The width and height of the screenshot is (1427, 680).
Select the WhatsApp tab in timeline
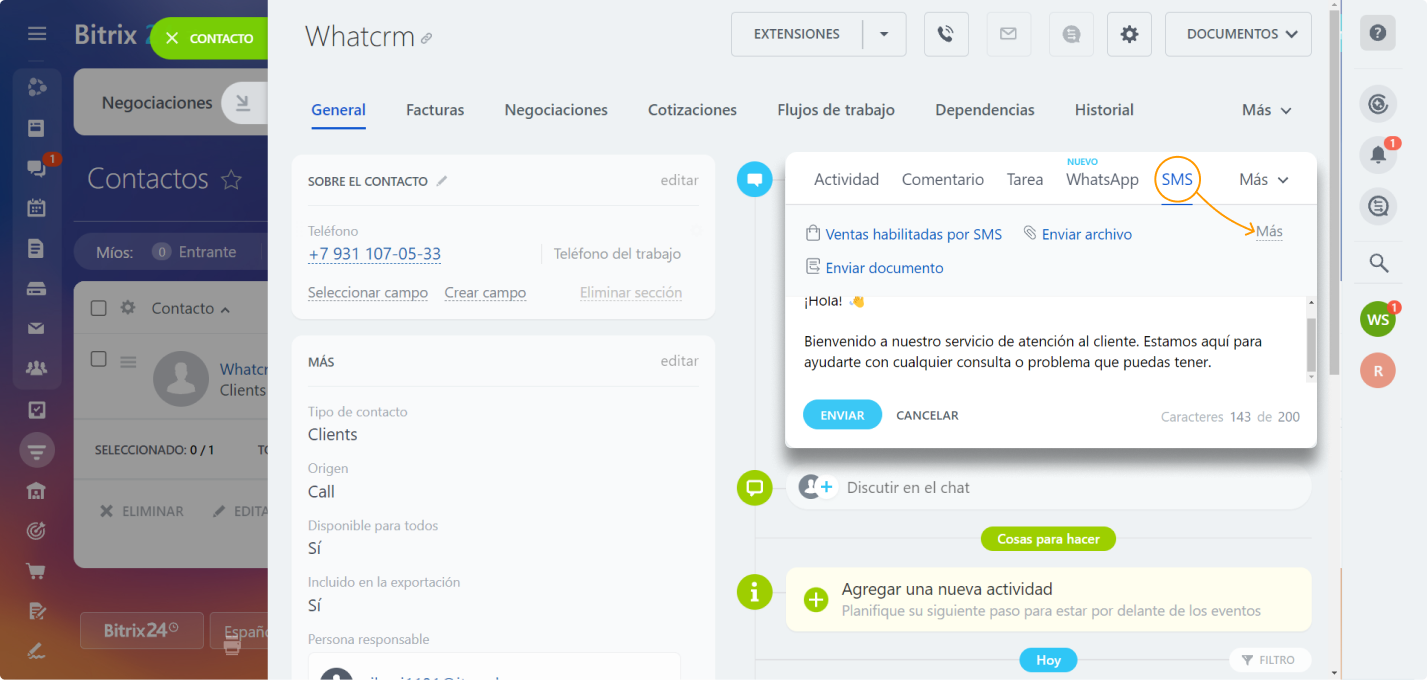[x=1102, y=180]
